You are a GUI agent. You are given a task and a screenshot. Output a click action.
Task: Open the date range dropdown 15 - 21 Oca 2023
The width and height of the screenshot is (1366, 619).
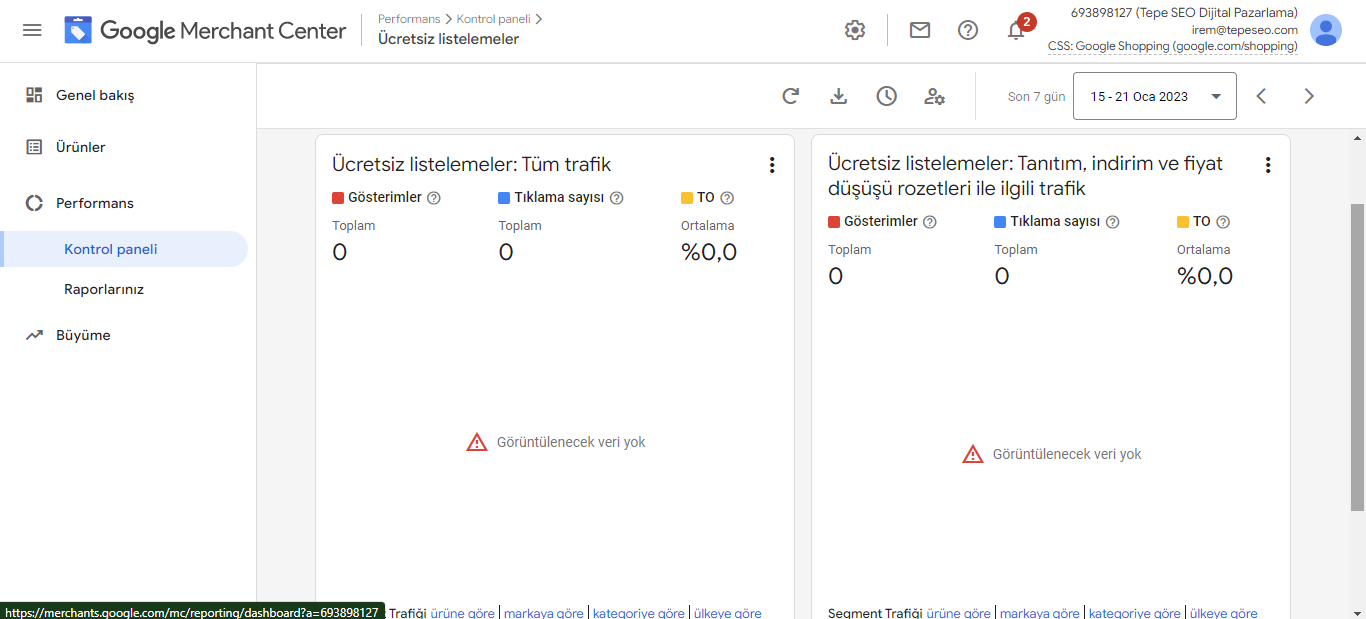(1154, 96)
